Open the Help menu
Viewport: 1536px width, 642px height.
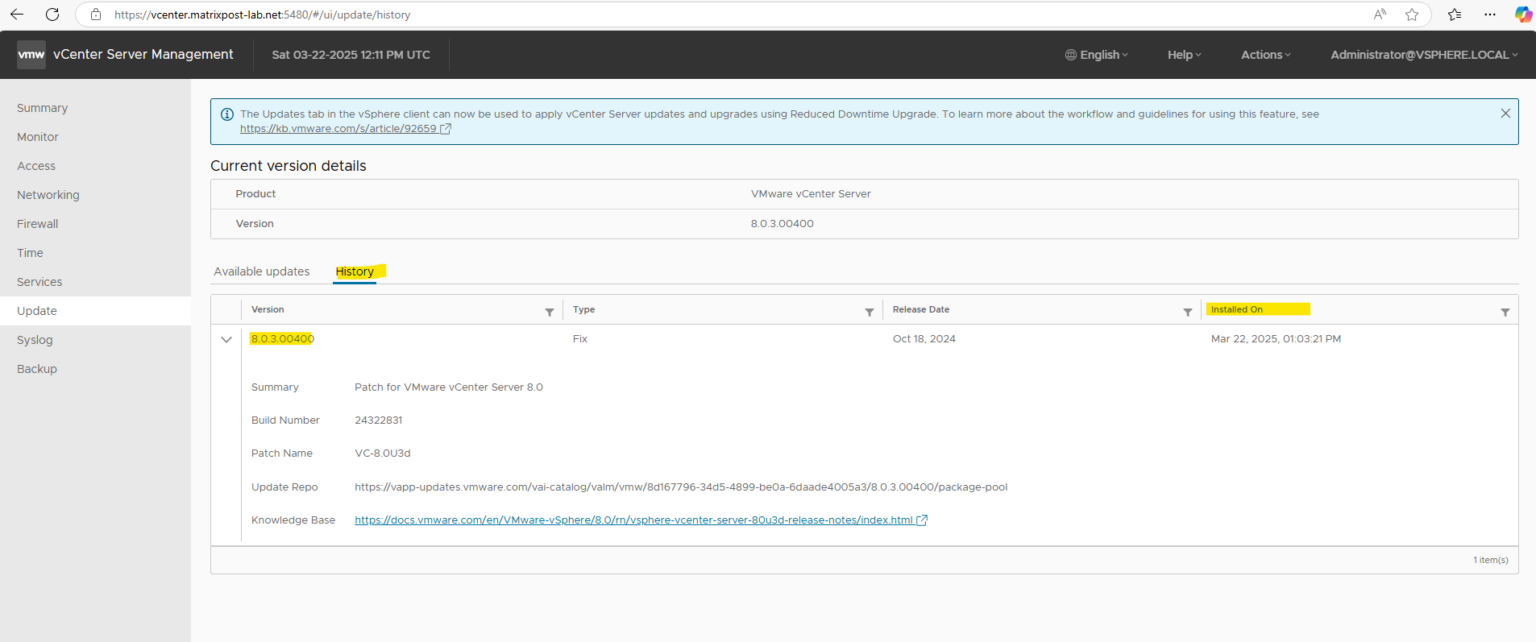[1183, 54]
